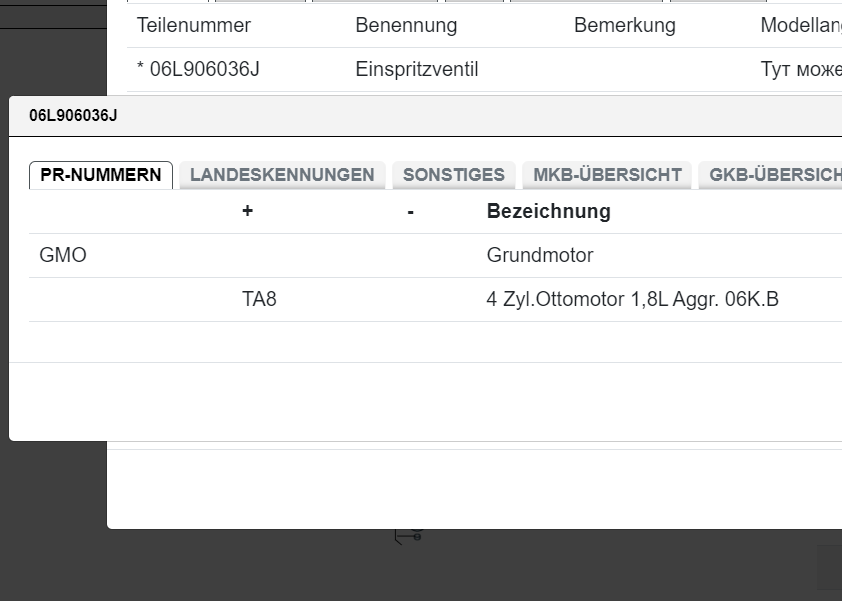The height and width of the screenshot is (601, 842).
Task: Select the Einspritzventil cell
Action: 417,69
